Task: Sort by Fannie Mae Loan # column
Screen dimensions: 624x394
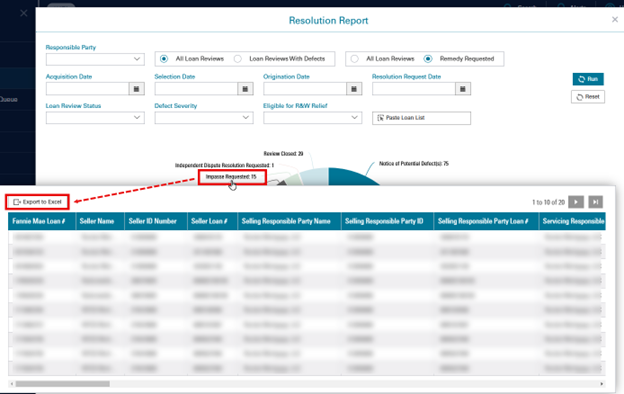Action: click(x=42, y=221)
